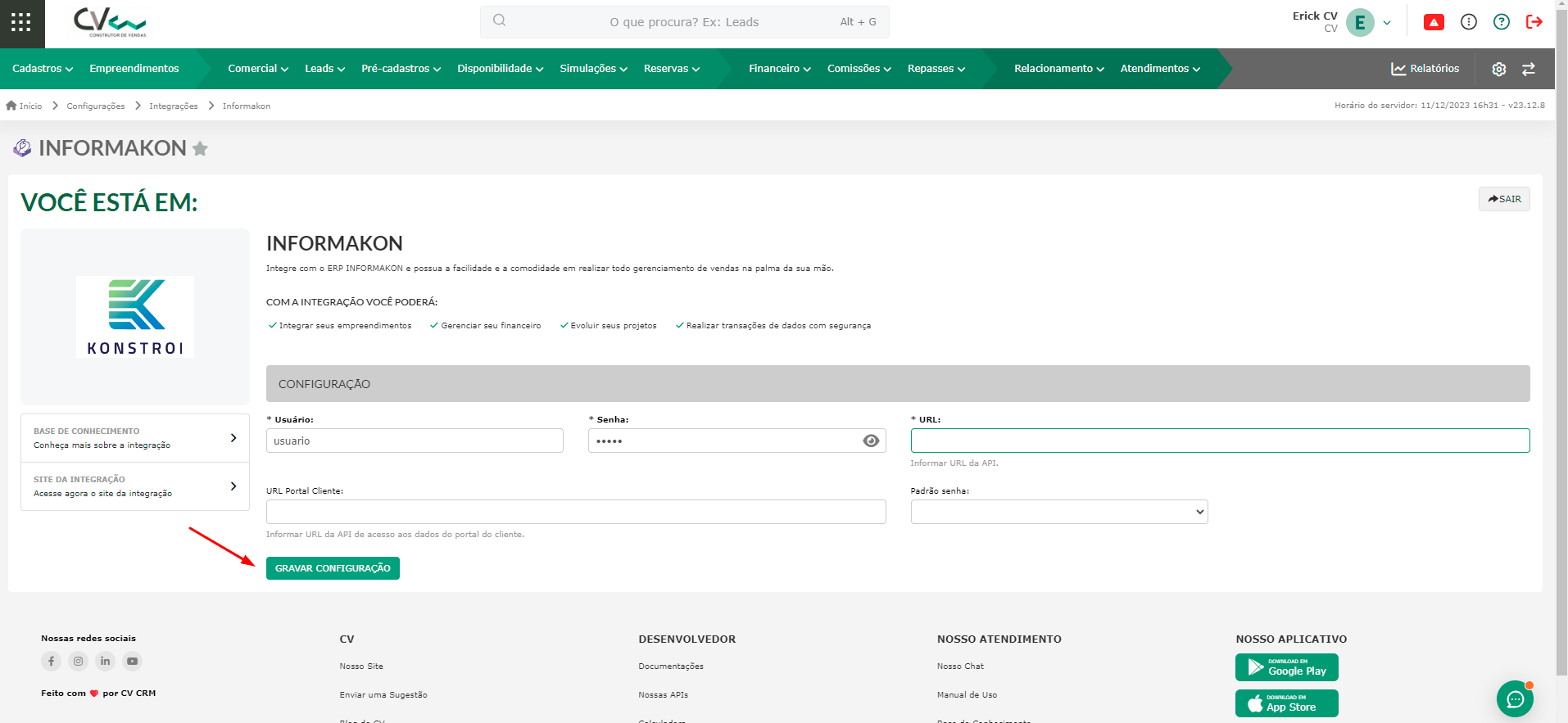The height and width of the screenshot is (723, 1568).
Task: Open Nossas APIs footer link
Action: tap(664, 695)
